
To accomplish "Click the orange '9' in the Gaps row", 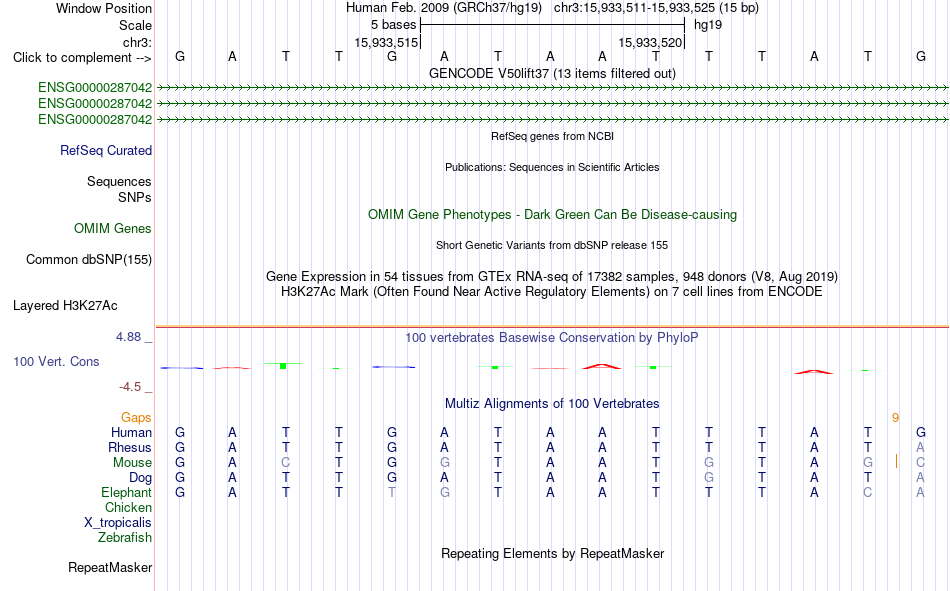I will [x=895, y=418].
